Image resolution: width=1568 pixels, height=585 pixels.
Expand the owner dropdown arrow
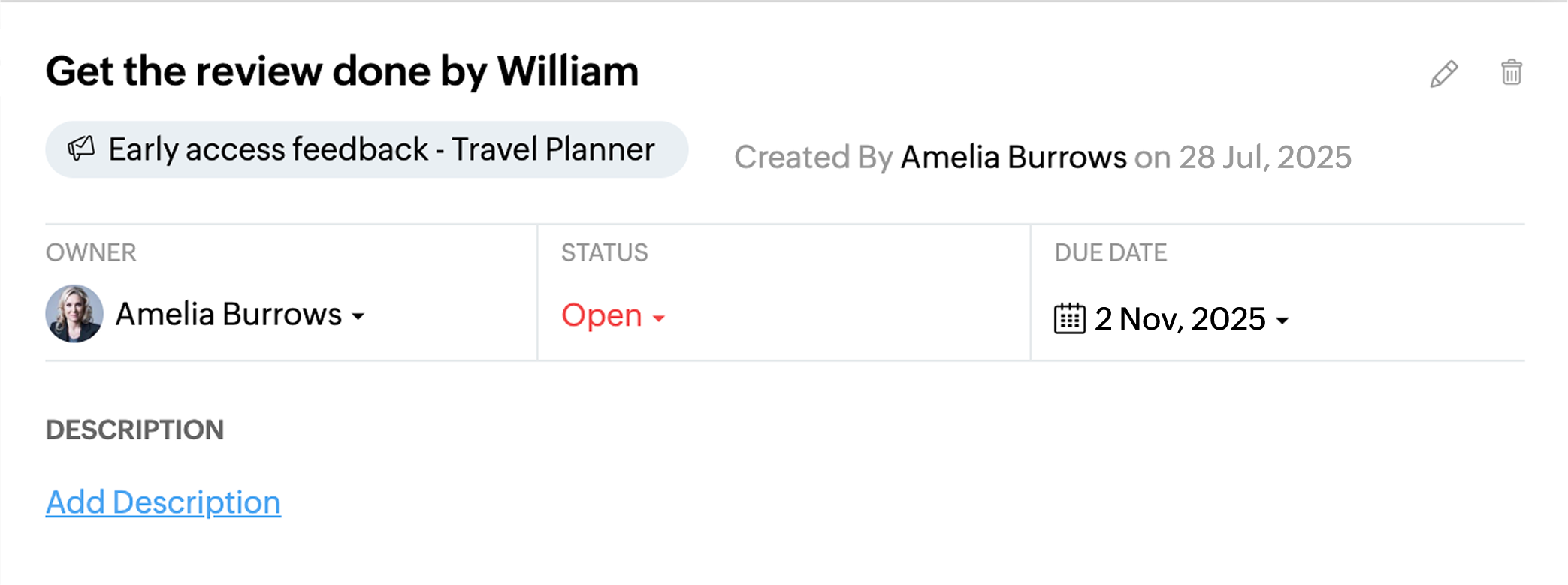pyautogui.click(x=358, y=316)
